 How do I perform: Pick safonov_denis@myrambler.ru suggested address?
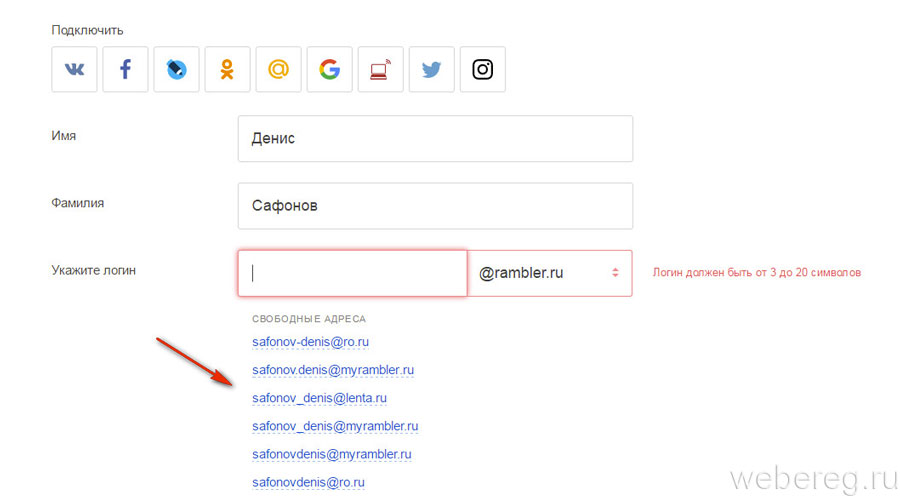335,426
